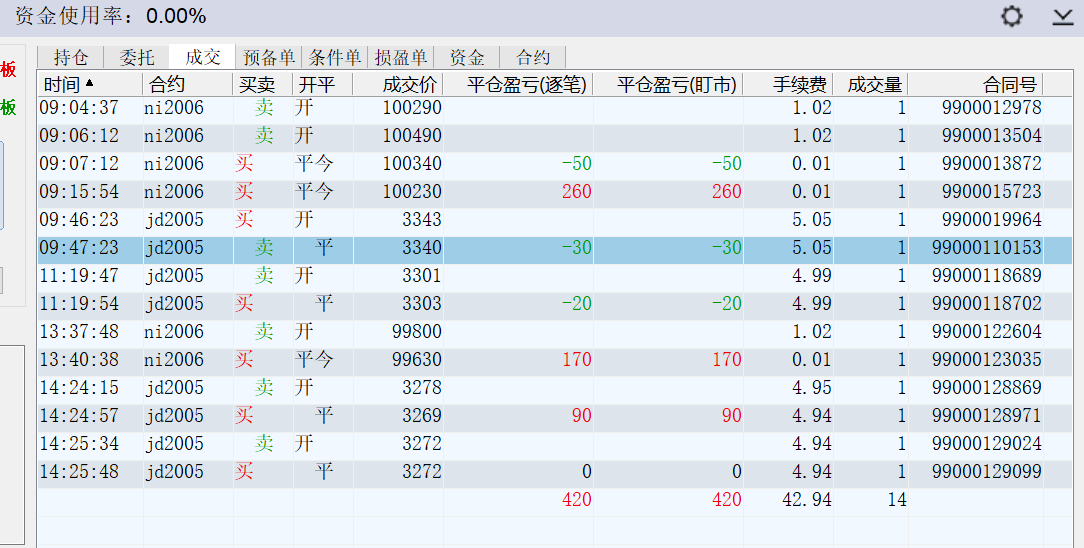This screenshot has width=1084, height=548.
Task: Click the trade price 3278
Action: [422, 388]
